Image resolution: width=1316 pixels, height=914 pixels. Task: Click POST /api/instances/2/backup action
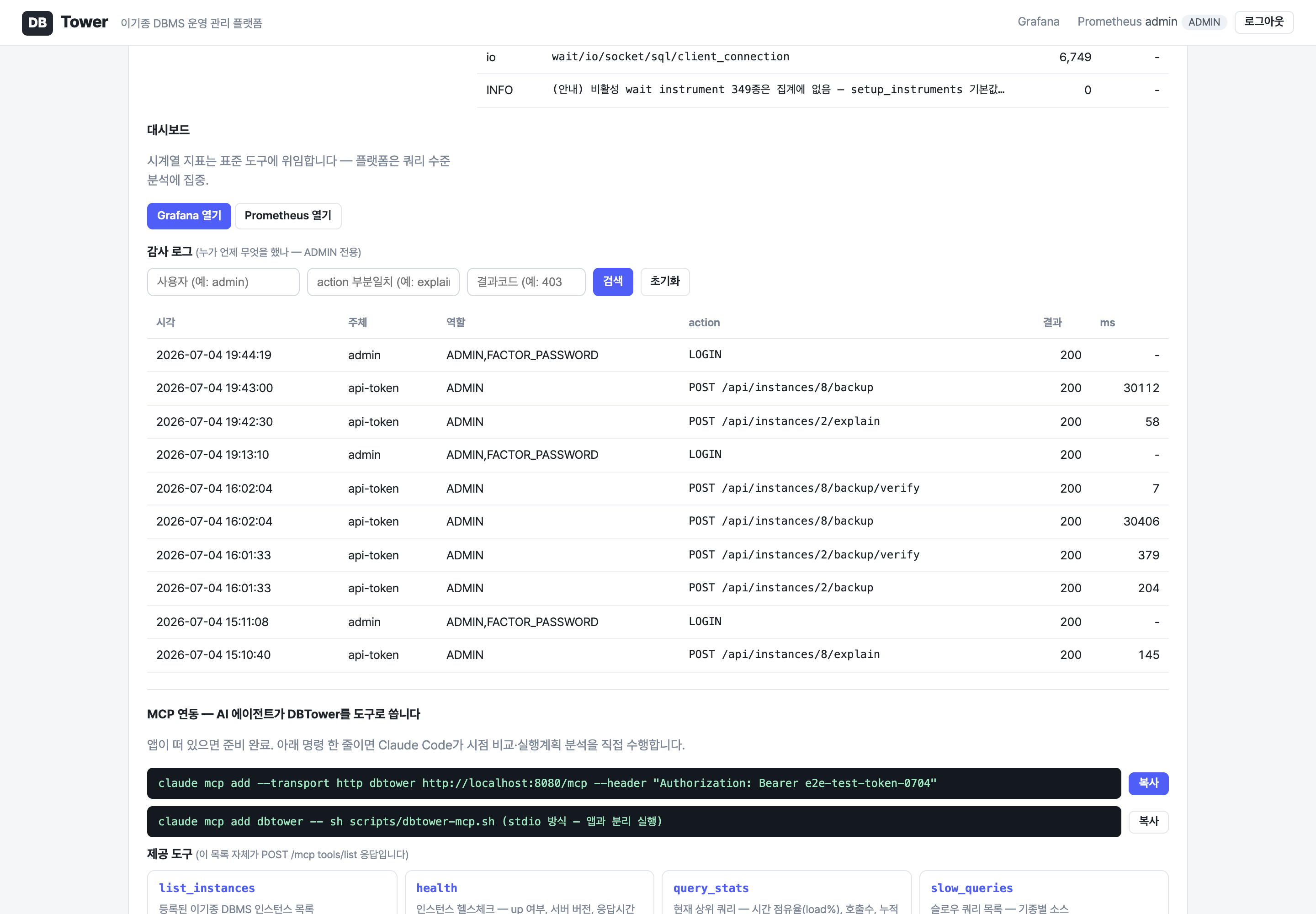[780, 588]
